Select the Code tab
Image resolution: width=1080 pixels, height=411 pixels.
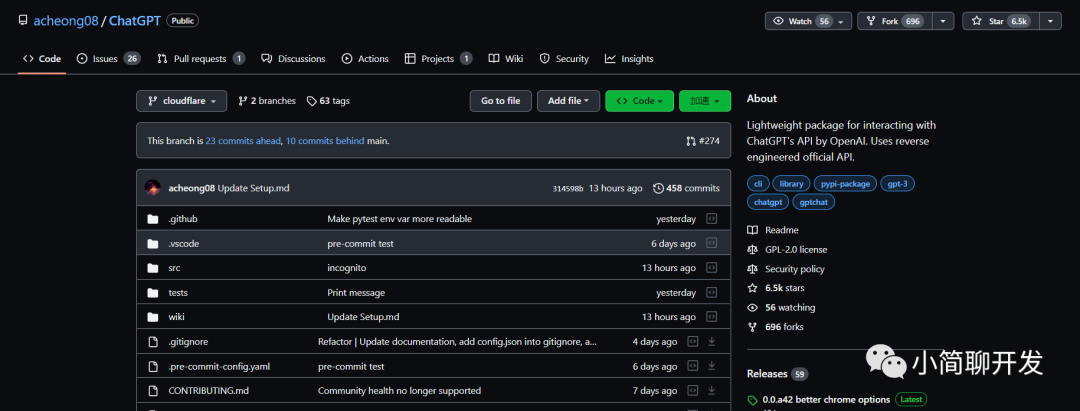tap(42, 59)
